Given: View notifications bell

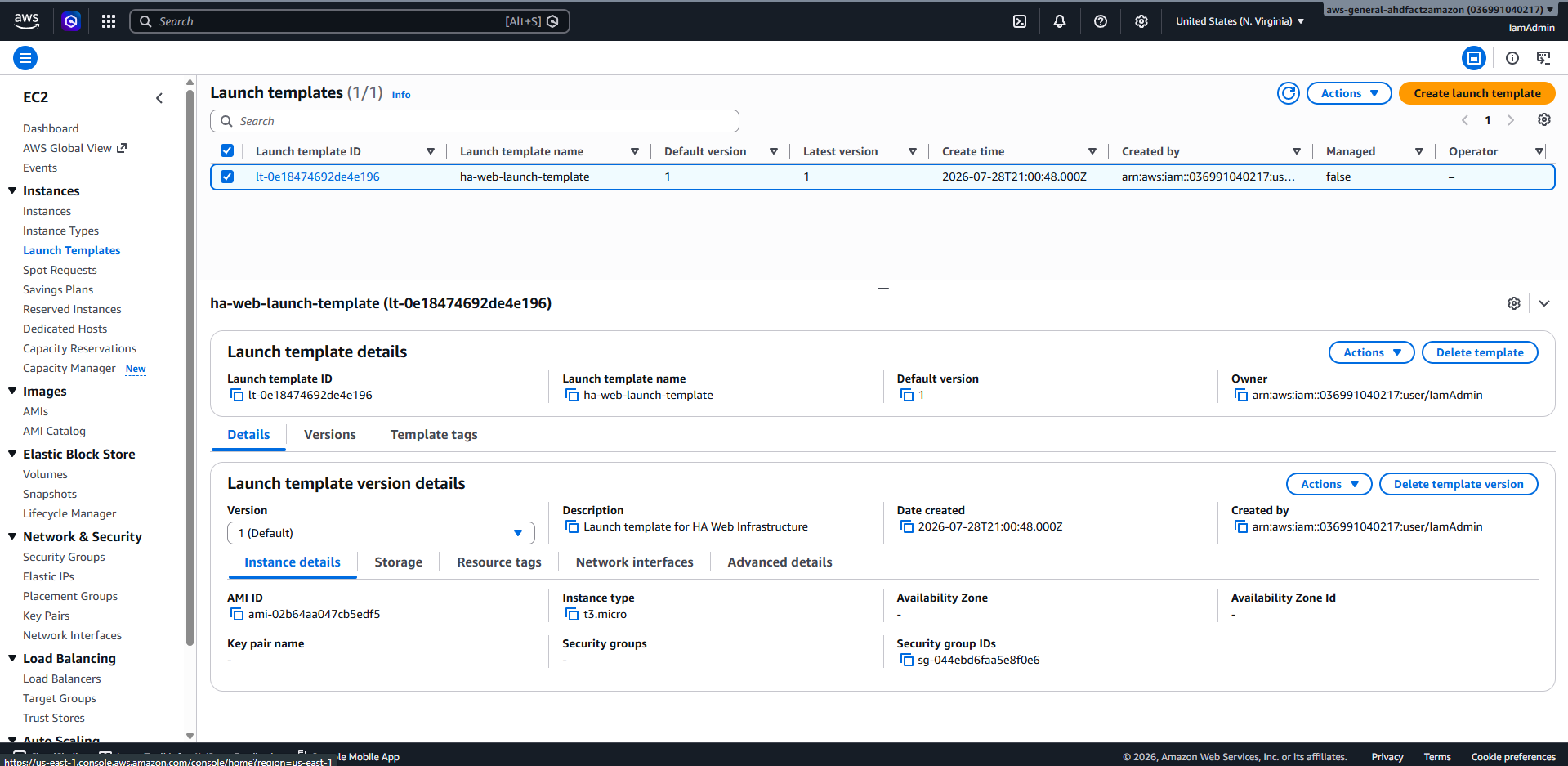Looking at the screenshot, I should click(x=1060, y=21).
